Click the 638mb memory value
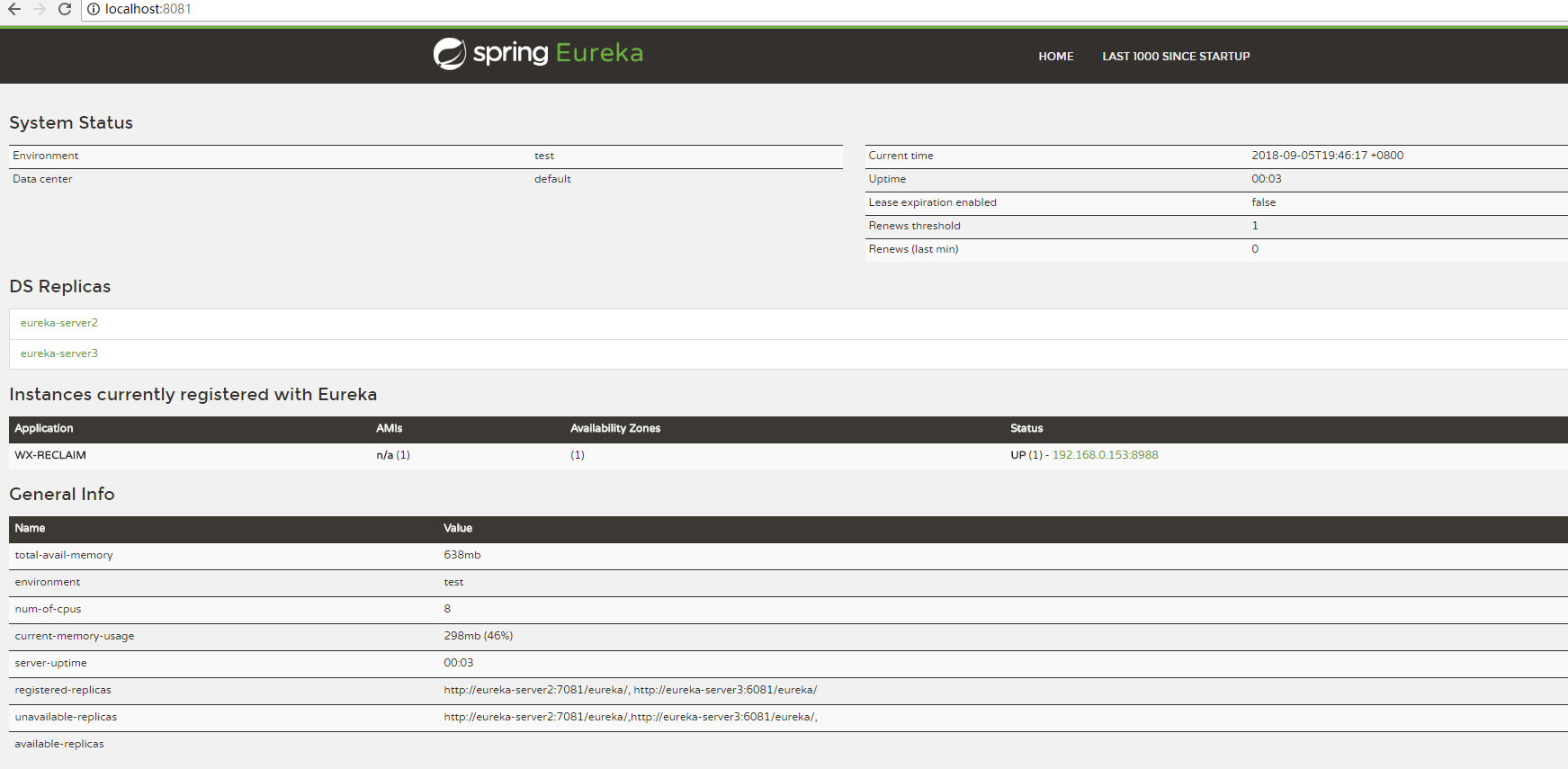 (461, 555)
